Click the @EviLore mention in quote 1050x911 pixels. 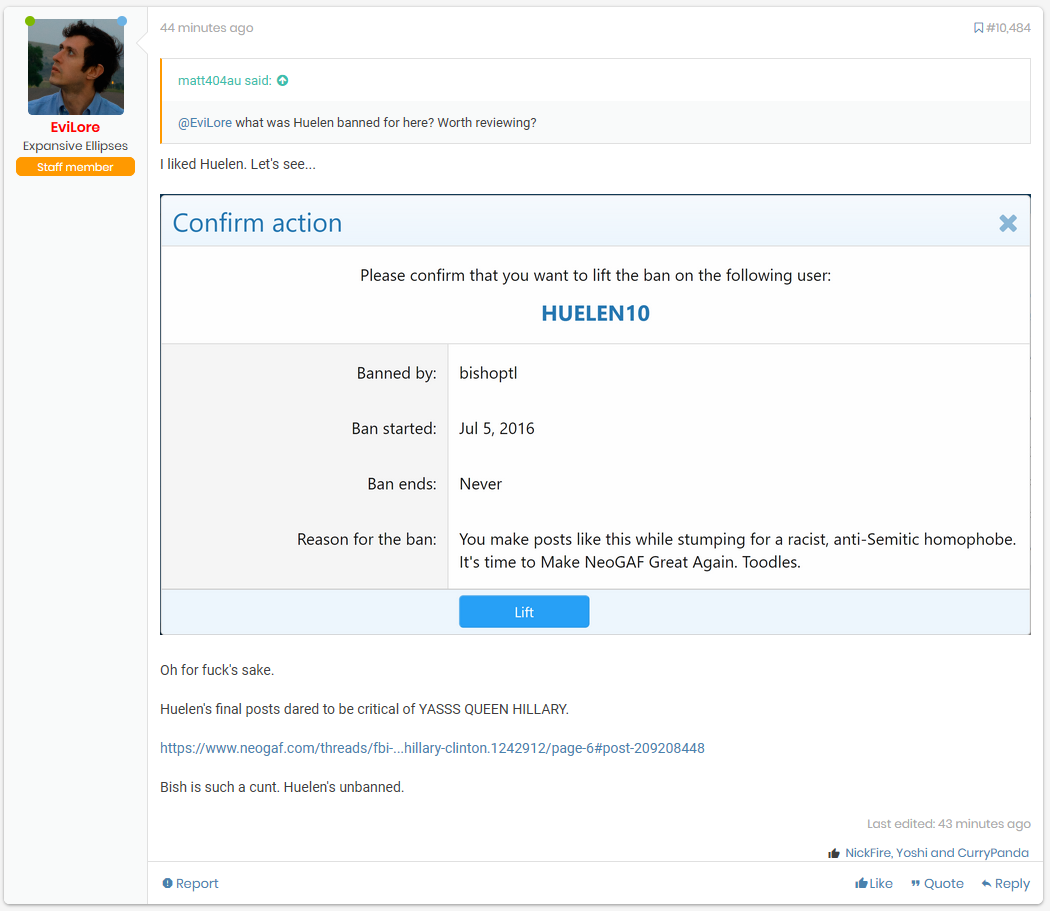coord(205,123)
